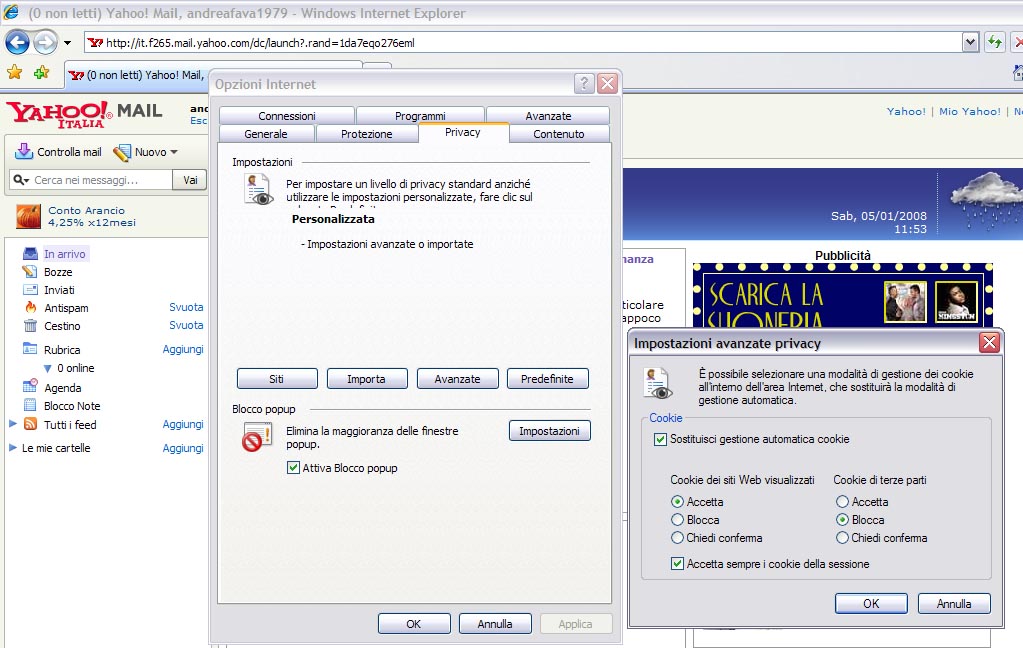Open the Favorites Center star icon

pyautogui.click(x=14, y=72)
